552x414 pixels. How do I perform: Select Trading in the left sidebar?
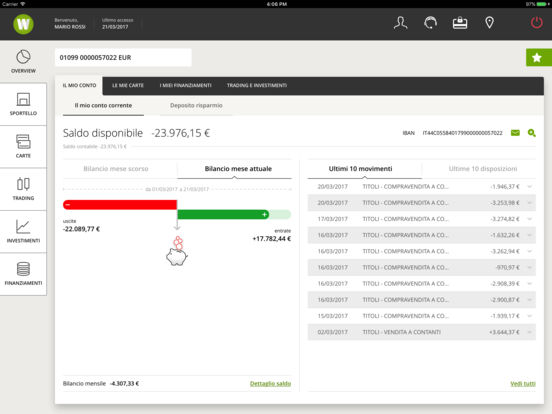pos(23,189)
